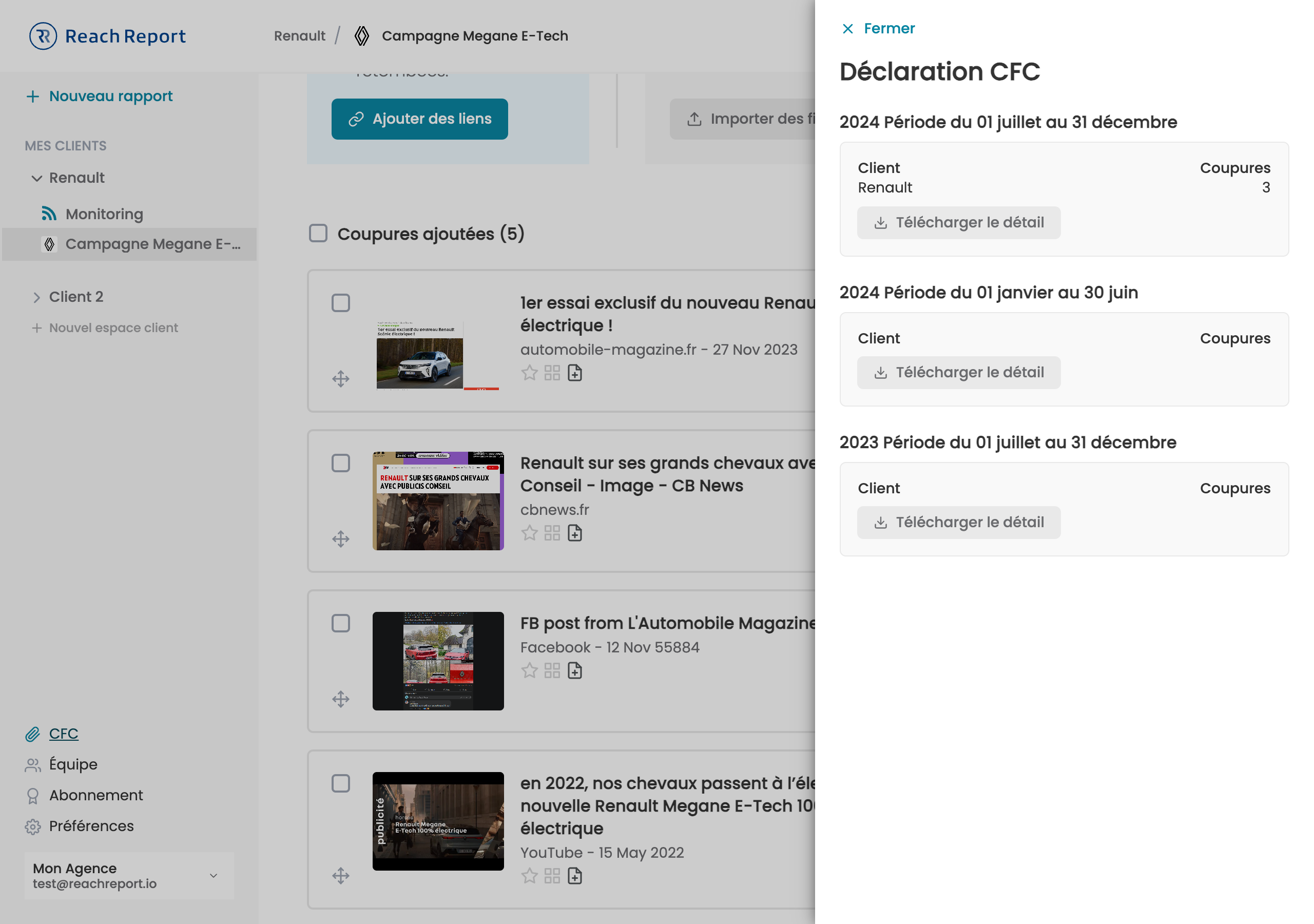The width and height of the screenshot is (1314, 924).
Task: Close the Déclaration CFC panel
Action: point(878,28)
